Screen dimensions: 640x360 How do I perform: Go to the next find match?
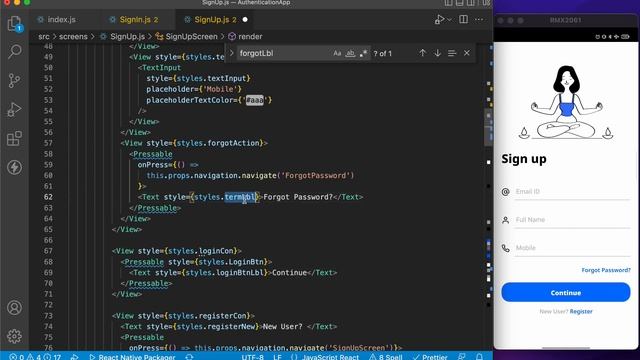click(437, 53)
